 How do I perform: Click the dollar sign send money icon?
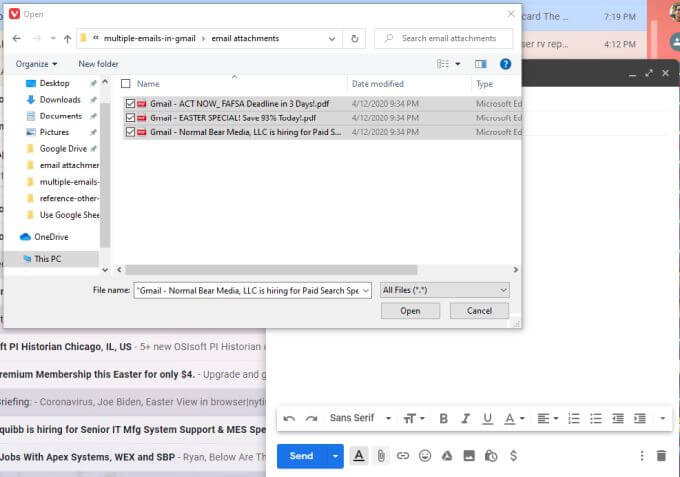click(513, 456)
